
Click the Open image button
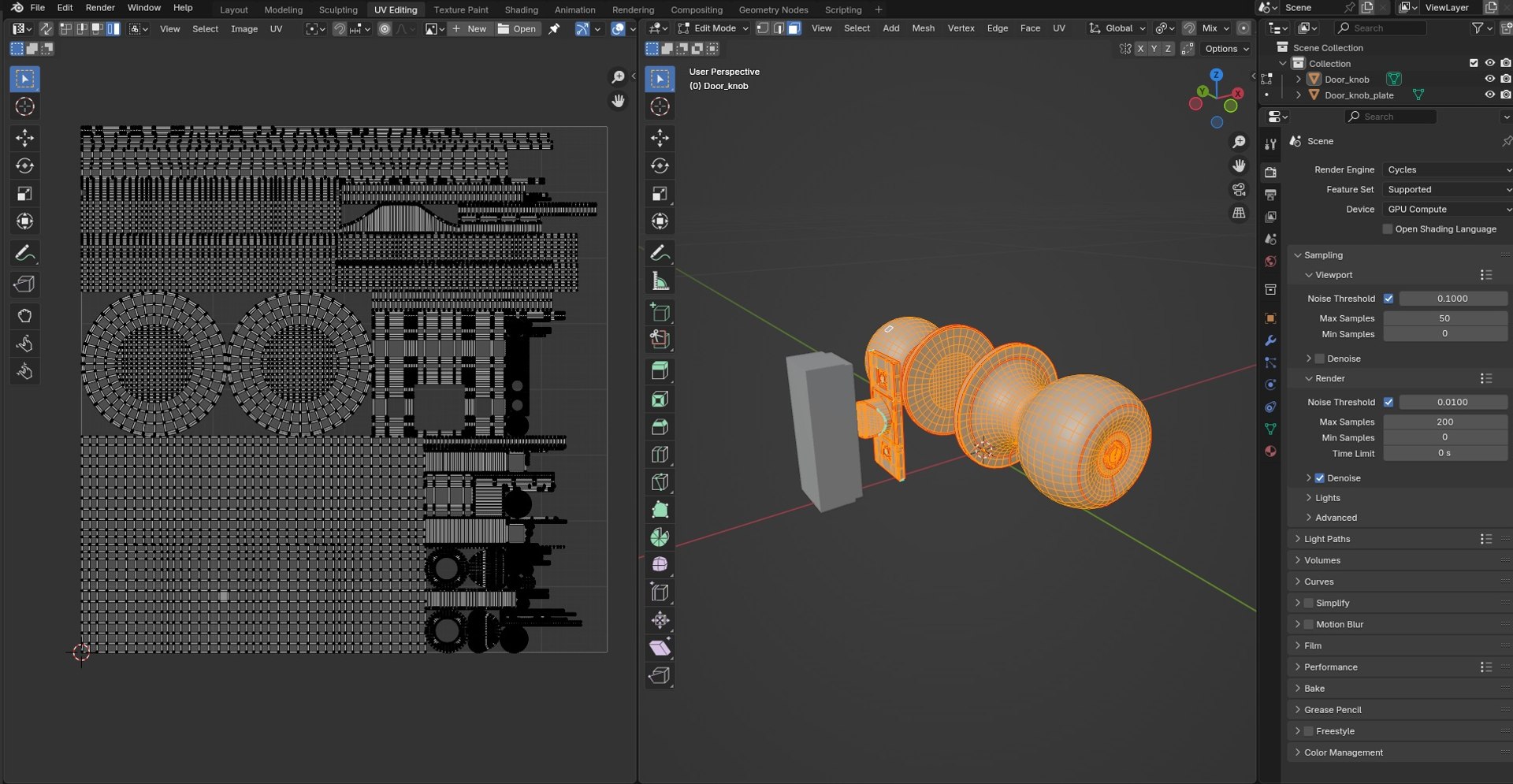click(517, 28)
